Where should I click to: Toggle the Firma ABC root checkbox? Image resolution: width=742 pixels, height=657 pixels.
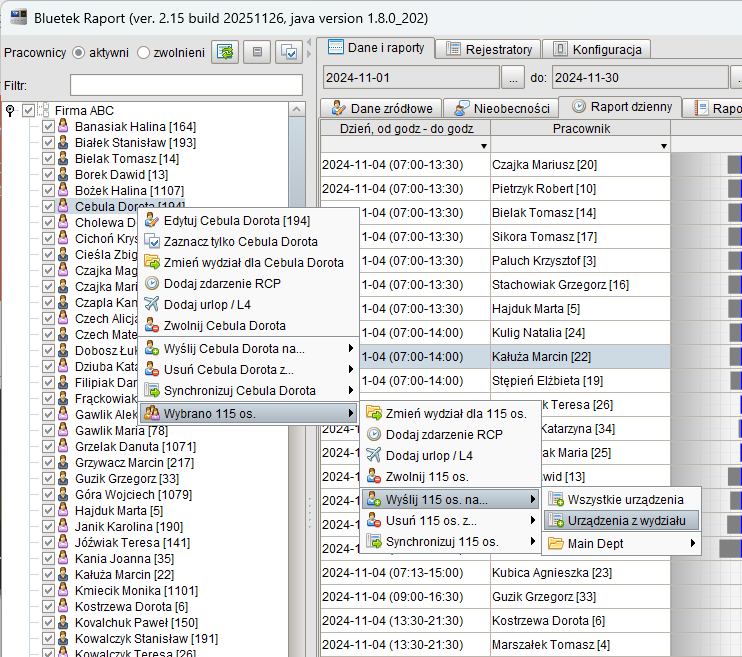[28, 110]
